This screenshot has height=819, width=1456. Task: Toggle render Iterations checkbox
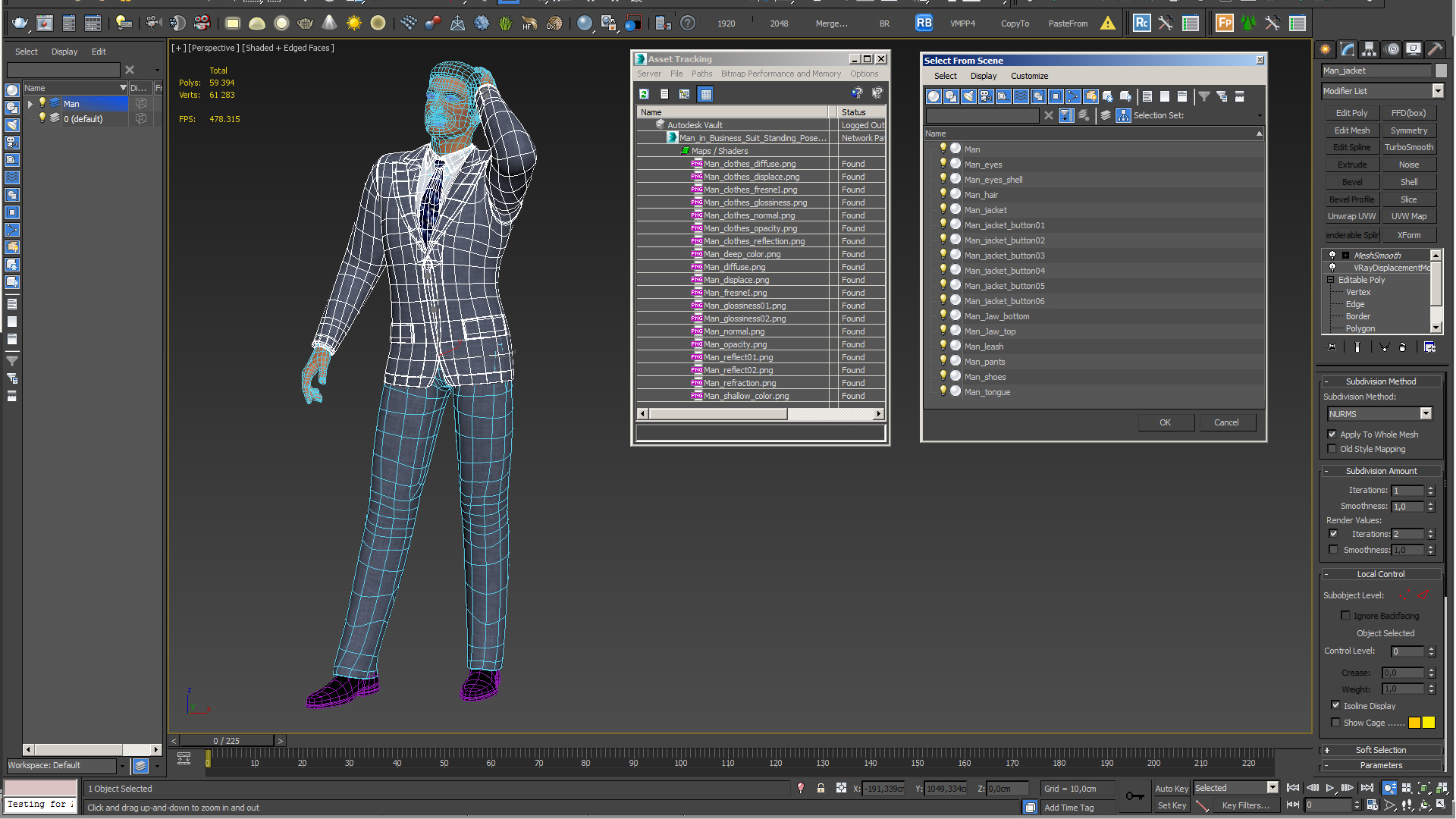click(x=1334, y=534)
